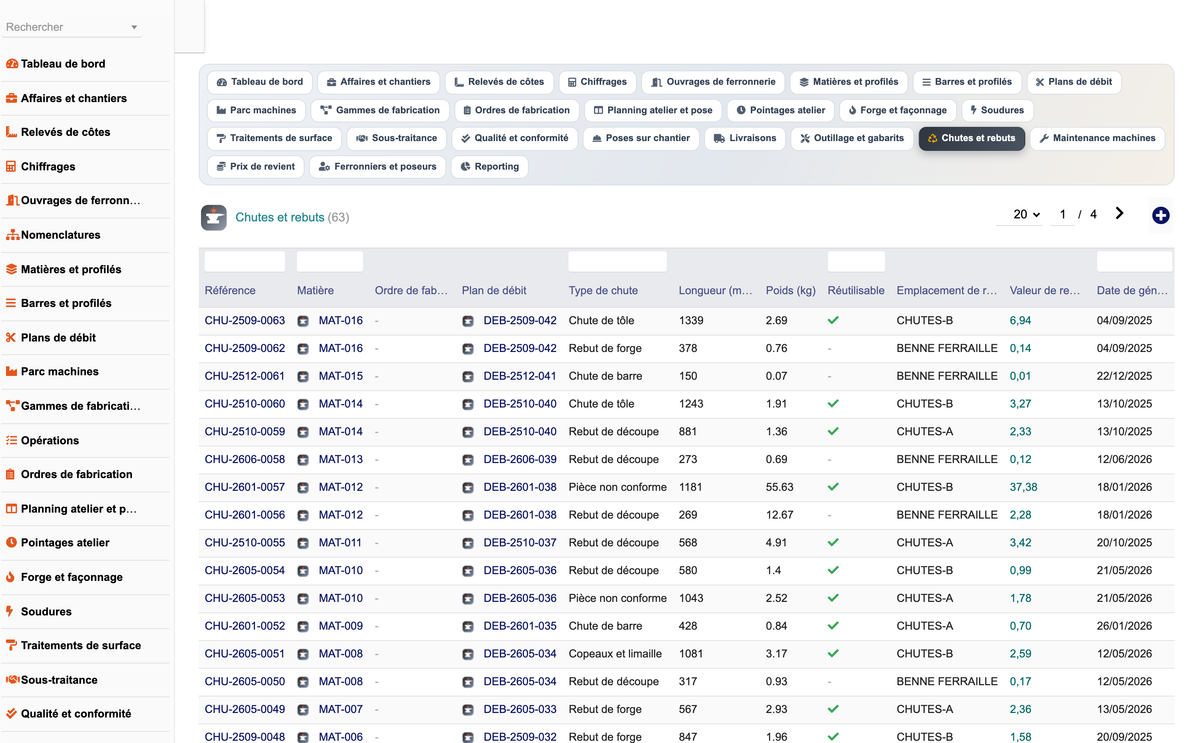Click reusable checkmark in row CHU-2510-0060
This screenshot has height=743, width=1200.
pos(833,404)
